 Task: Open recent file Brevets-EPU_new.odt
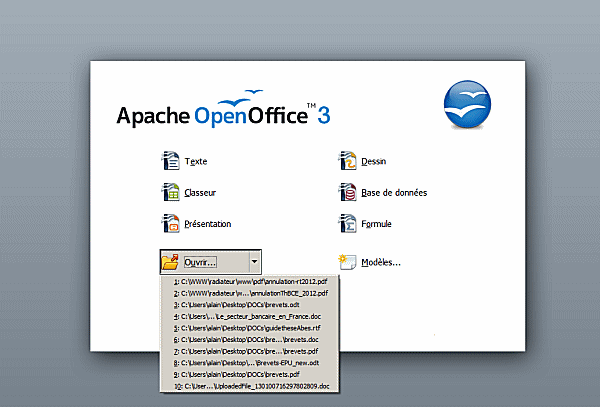point(249,363)
